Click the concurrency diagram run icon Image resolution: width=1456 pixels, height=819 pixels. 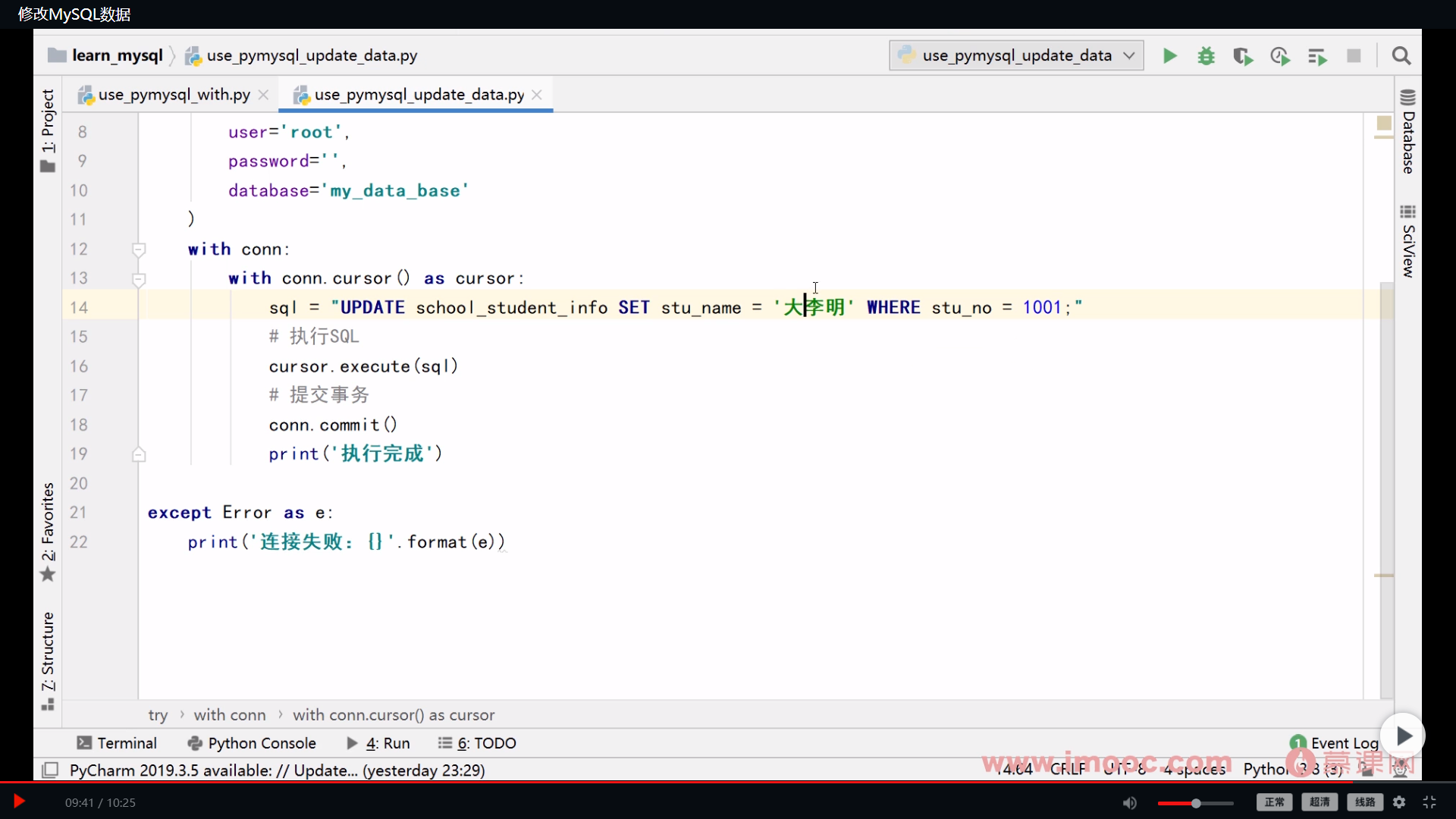pos(1317,55)
